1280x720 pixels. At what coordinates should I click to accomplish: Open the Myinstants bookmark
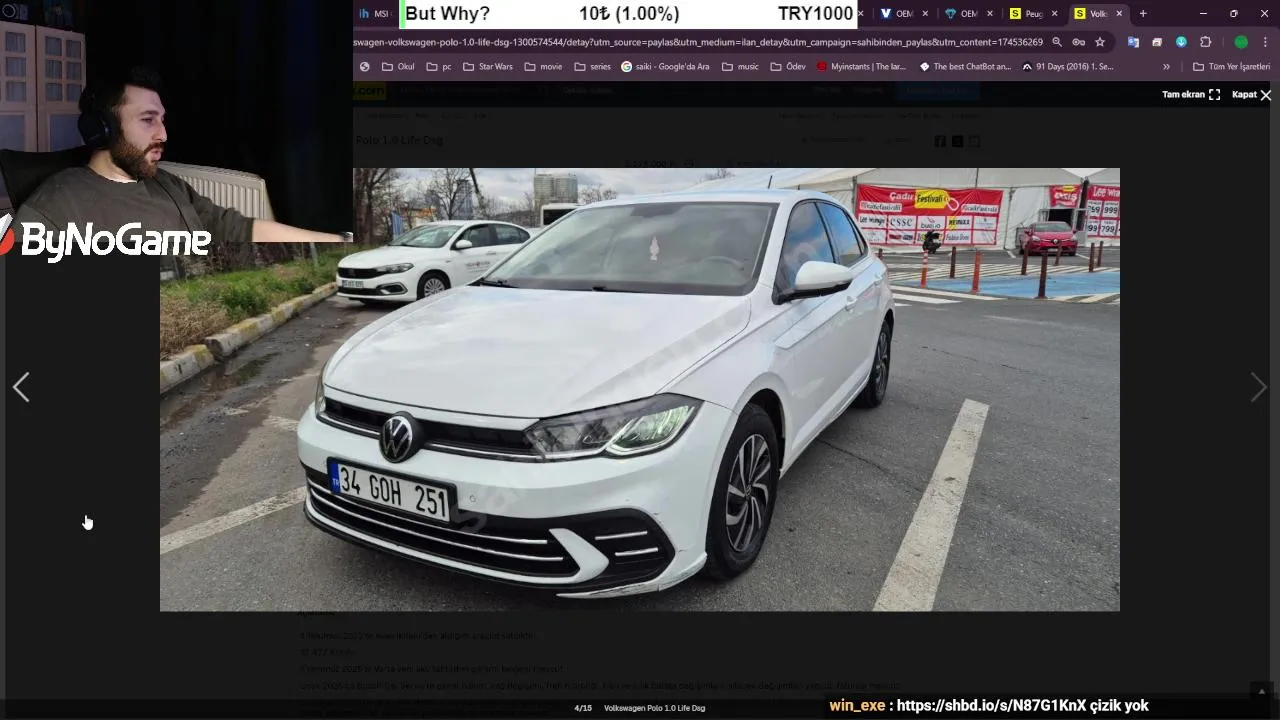tap(861, 67)
